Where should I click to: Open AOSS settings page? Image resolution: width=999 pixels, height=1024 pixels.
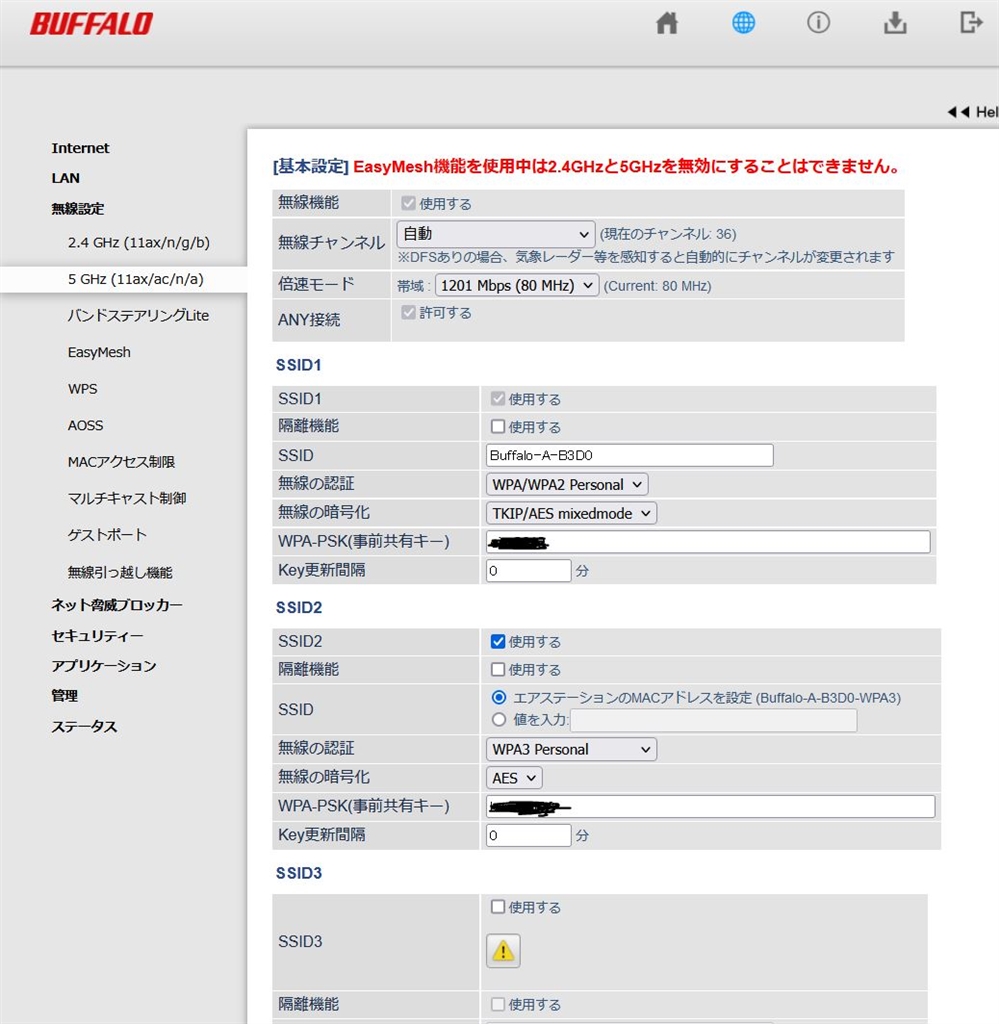pos(86,426)
